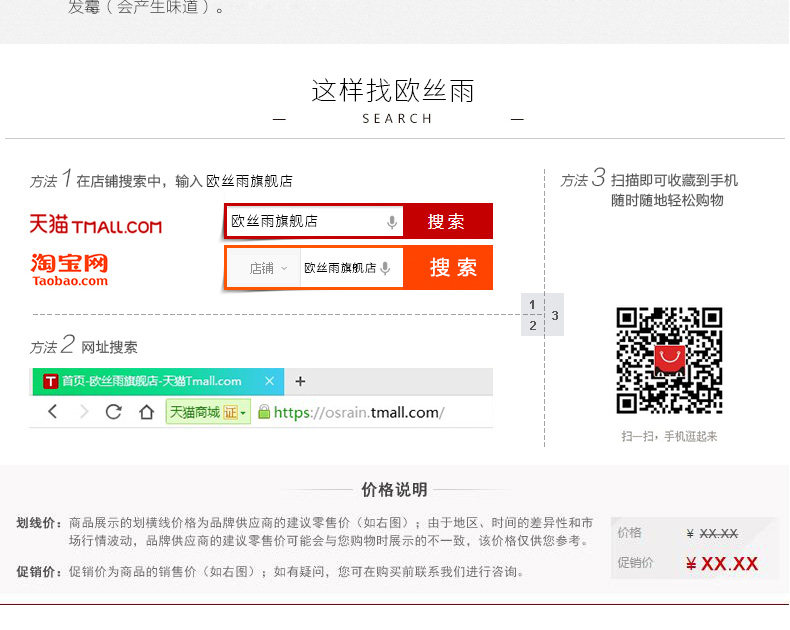The height and width of the screenshot is (630, 790).
Task: Click the 价格说明 heading
Action: pyautogui.click(x=394, y=489)
